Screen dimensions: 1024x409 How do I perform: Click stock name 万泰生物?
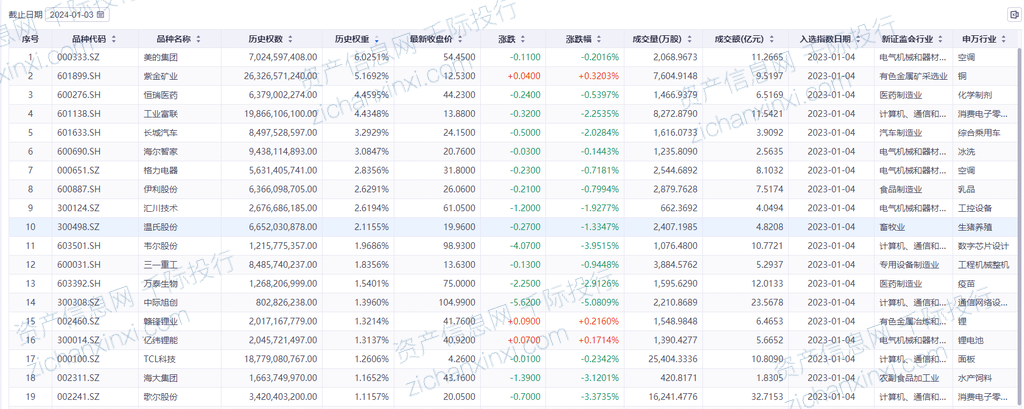(161, 284)
